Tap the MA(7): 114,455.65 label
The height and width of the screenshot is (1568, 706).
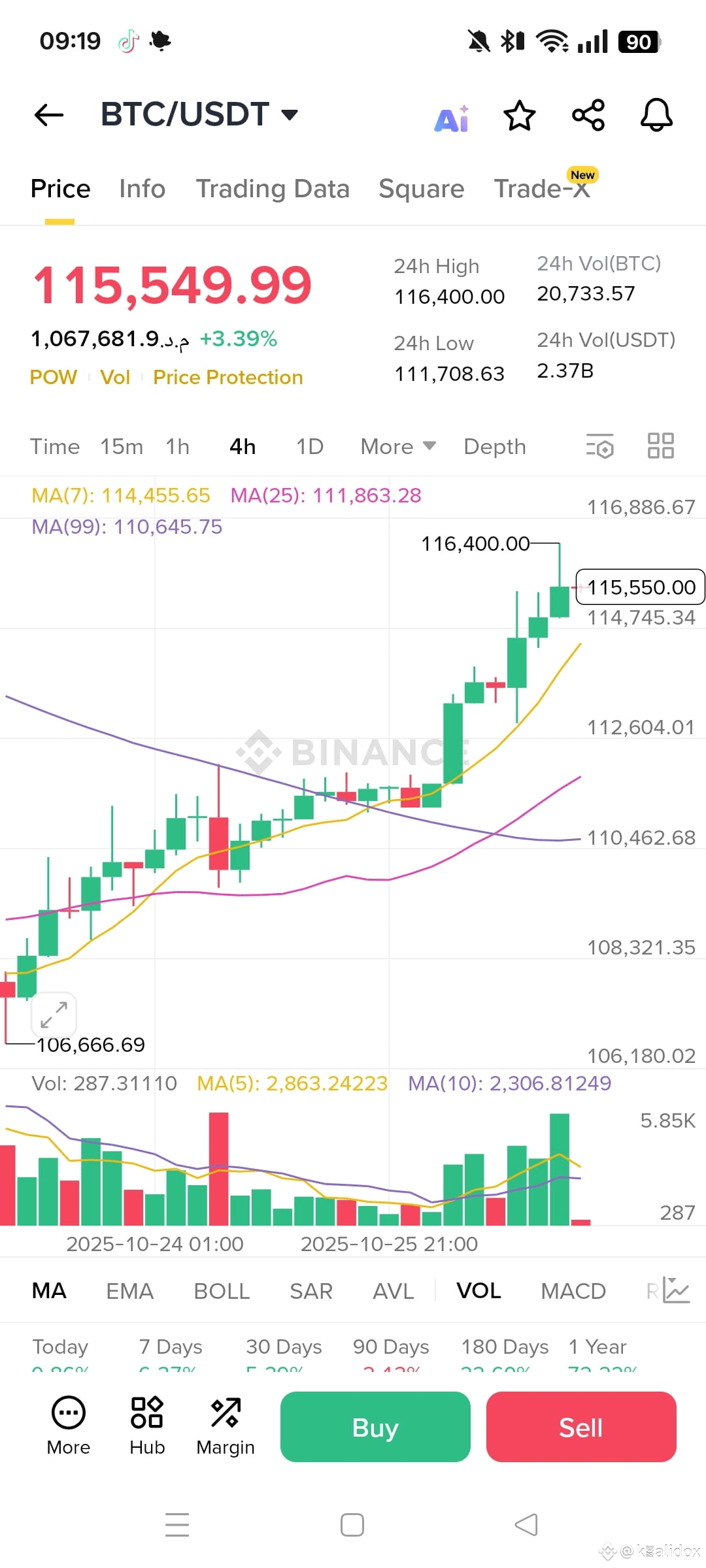point(121,495)
